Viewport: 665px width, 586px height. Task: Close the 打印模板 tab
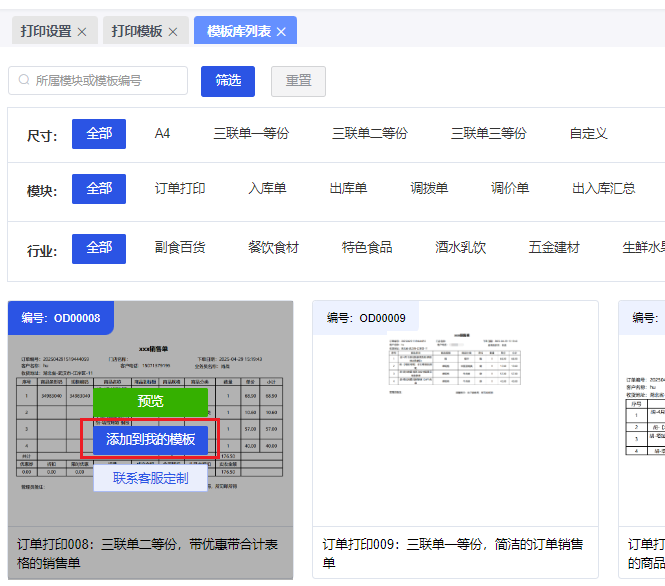173,32
